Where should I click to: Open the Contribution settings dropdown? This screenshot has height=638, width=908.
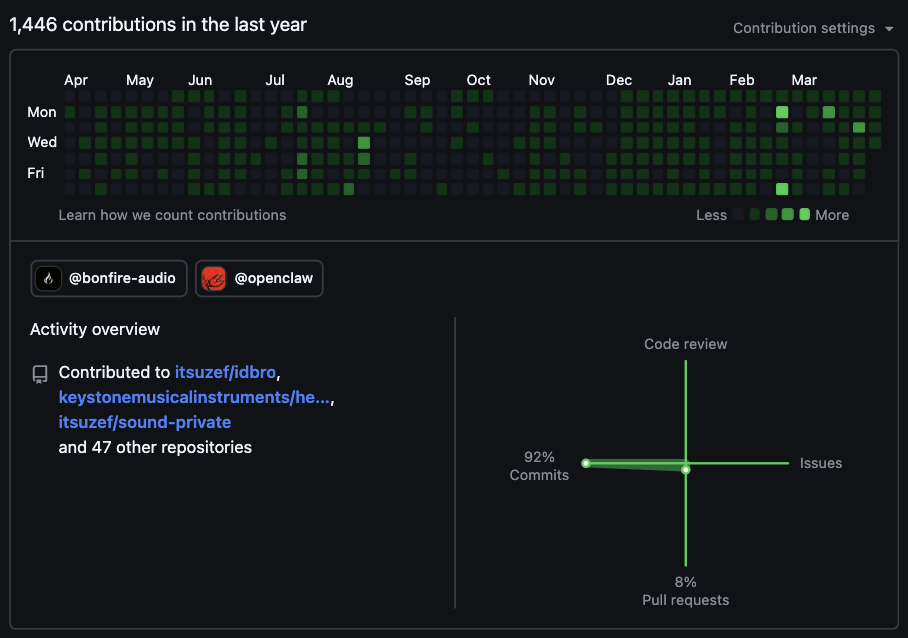click(x=812, y=27)
